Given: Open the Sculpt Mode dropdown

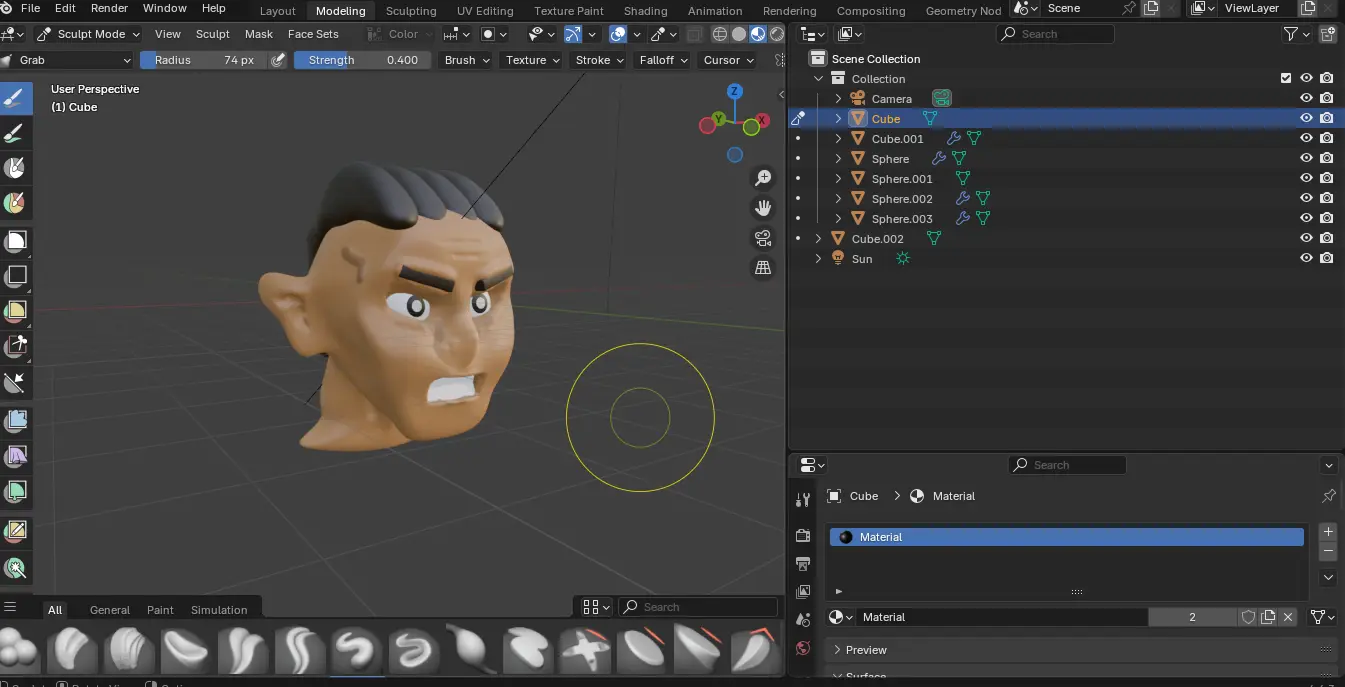Looking at the screenshot, I should (x=88, y=34).
